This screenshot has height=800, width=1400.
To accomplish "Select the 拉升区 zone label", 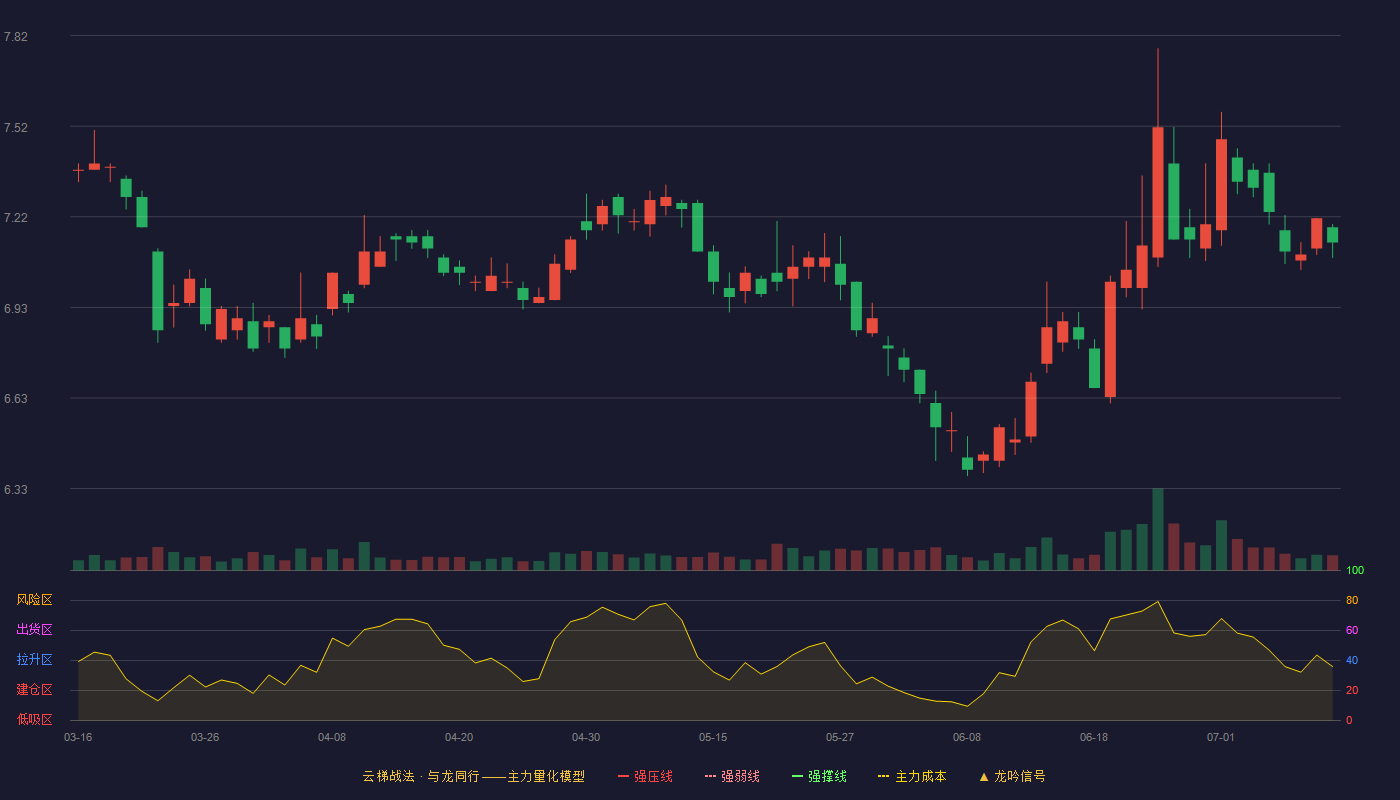I will 34,660.
